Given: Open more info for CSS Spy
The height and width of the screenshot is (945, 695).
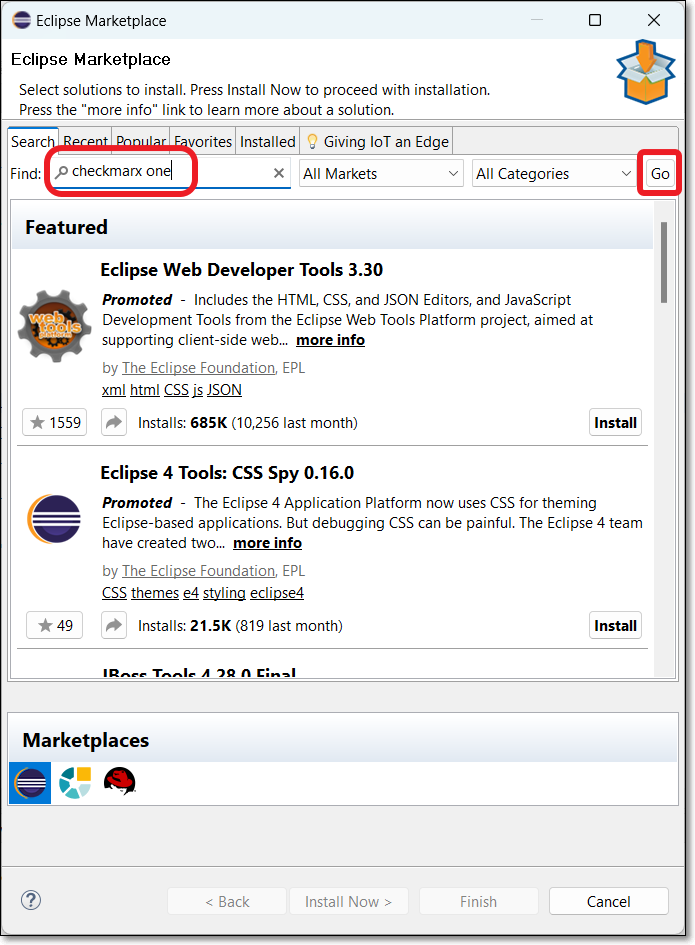Looking at the screenshot, I should [x=268, y=543].
